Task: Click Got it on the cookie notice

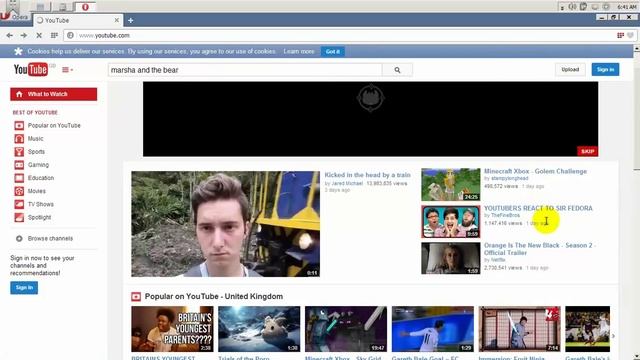Action: point(333,51)
